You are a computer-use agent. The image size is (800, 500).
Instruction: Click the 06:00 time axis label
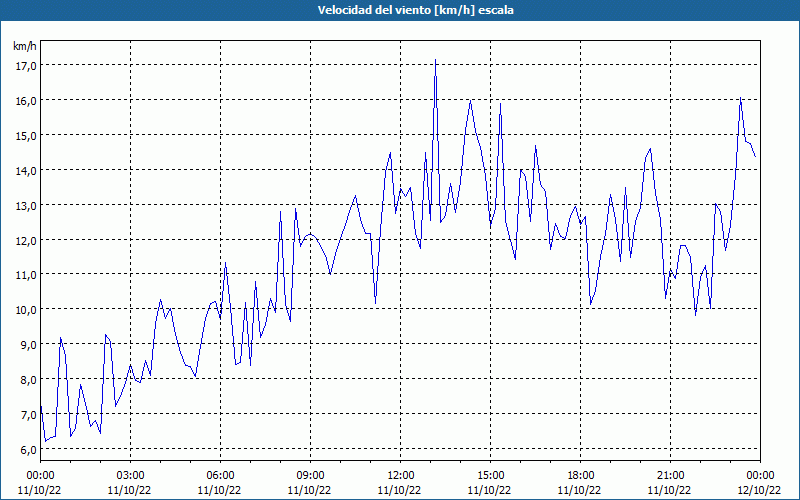pyautogui.click(x=220, y=476)
